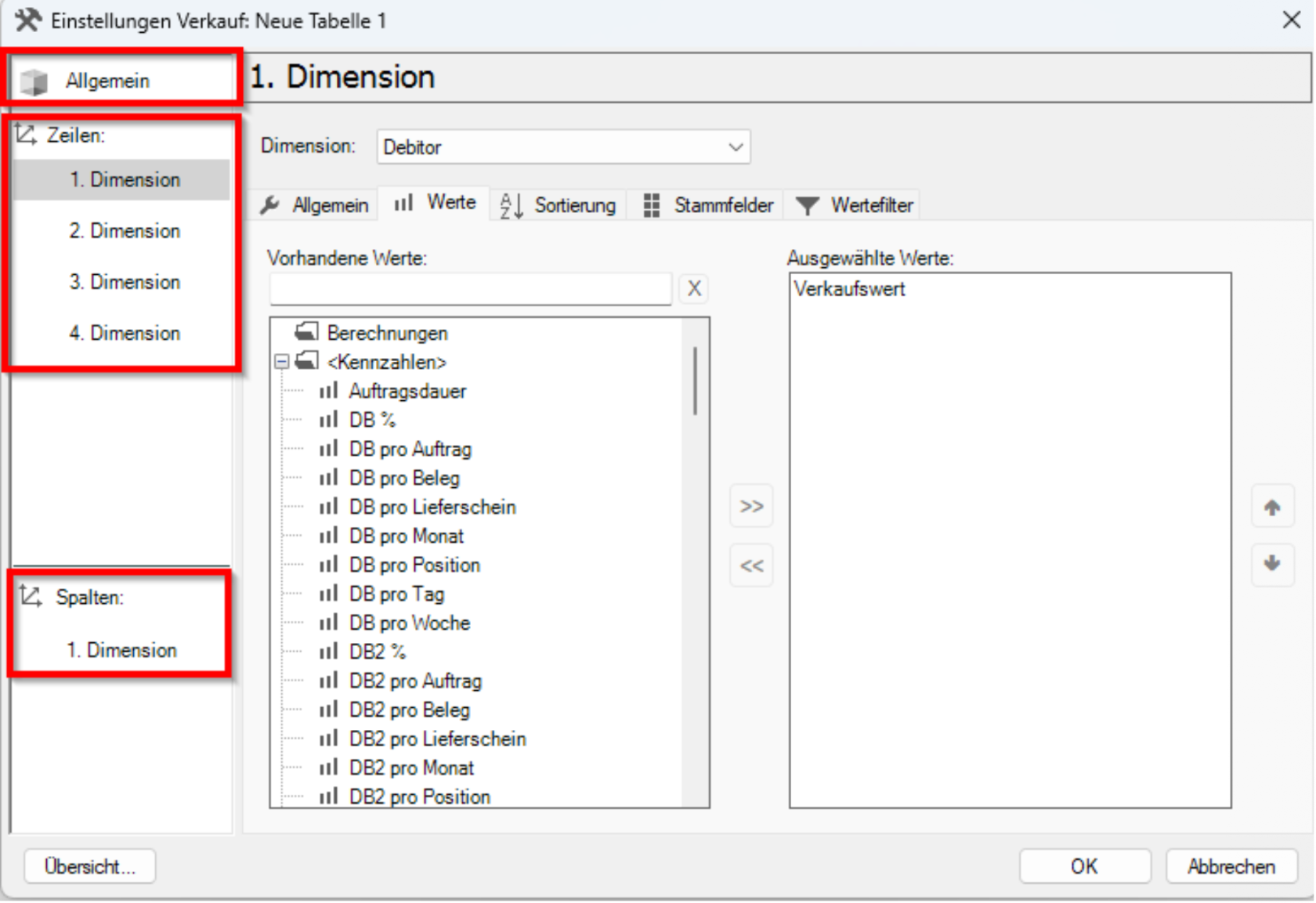The image size is (1316, 903).
Task: Select DB pro Monat entry
Action: tap(407, 536)
